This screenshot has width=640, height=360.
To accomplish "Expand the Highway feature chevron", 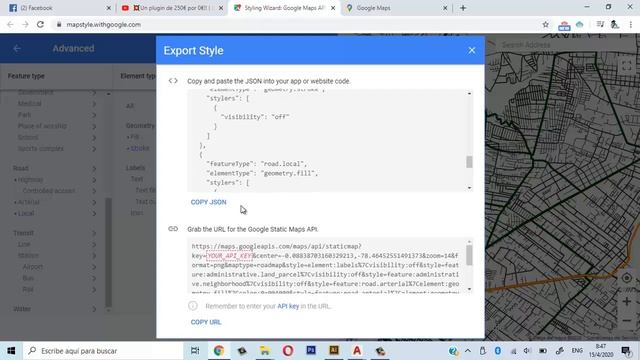I will click(94, 180).
